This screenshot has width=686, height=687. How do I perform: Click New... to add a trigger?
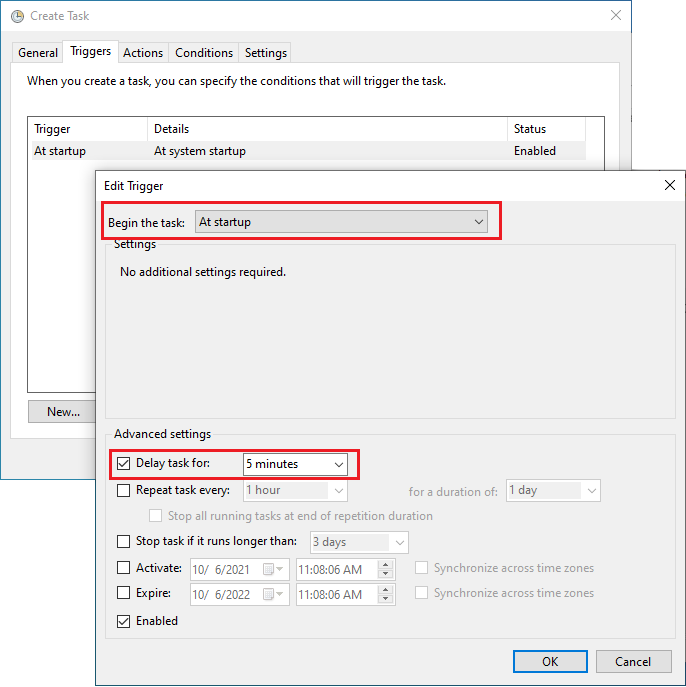tap(63, 411)
